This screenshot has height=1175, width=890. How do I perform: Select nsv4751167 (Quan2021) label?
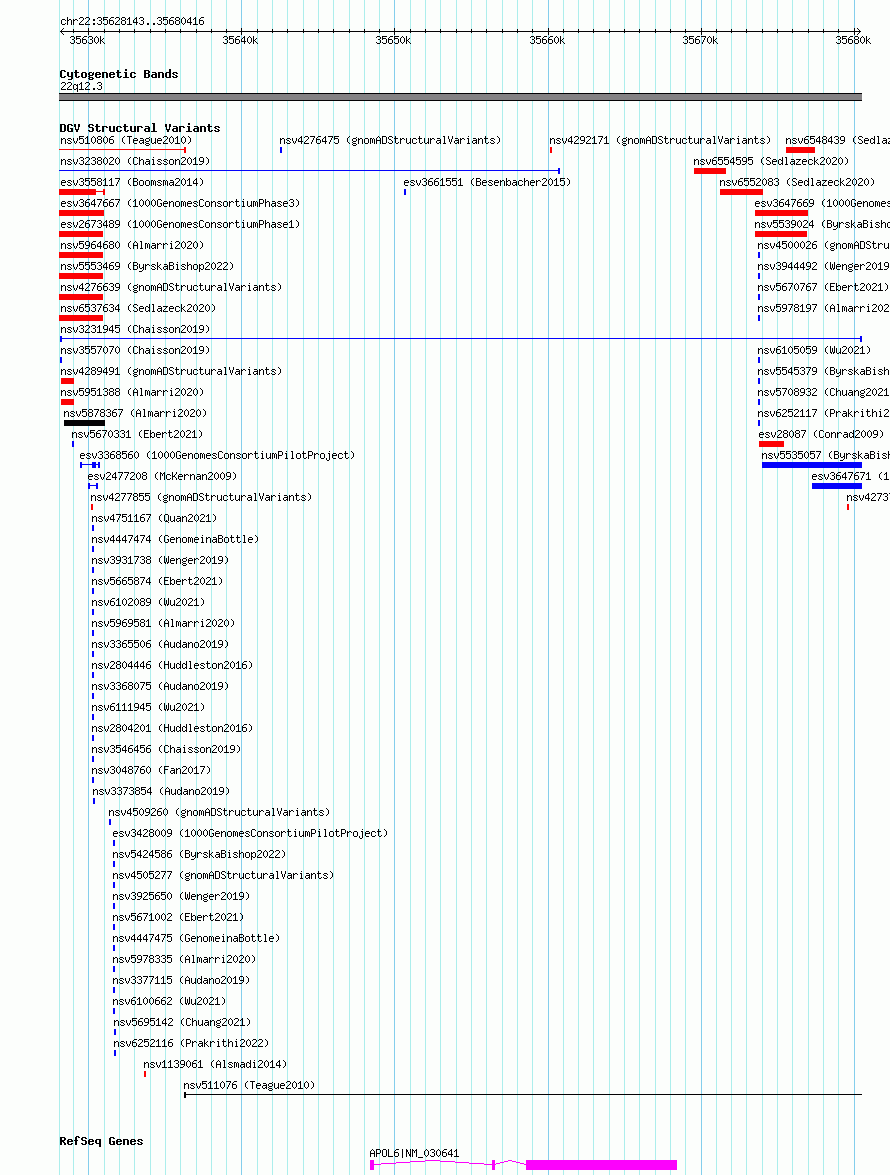point(154,518)
